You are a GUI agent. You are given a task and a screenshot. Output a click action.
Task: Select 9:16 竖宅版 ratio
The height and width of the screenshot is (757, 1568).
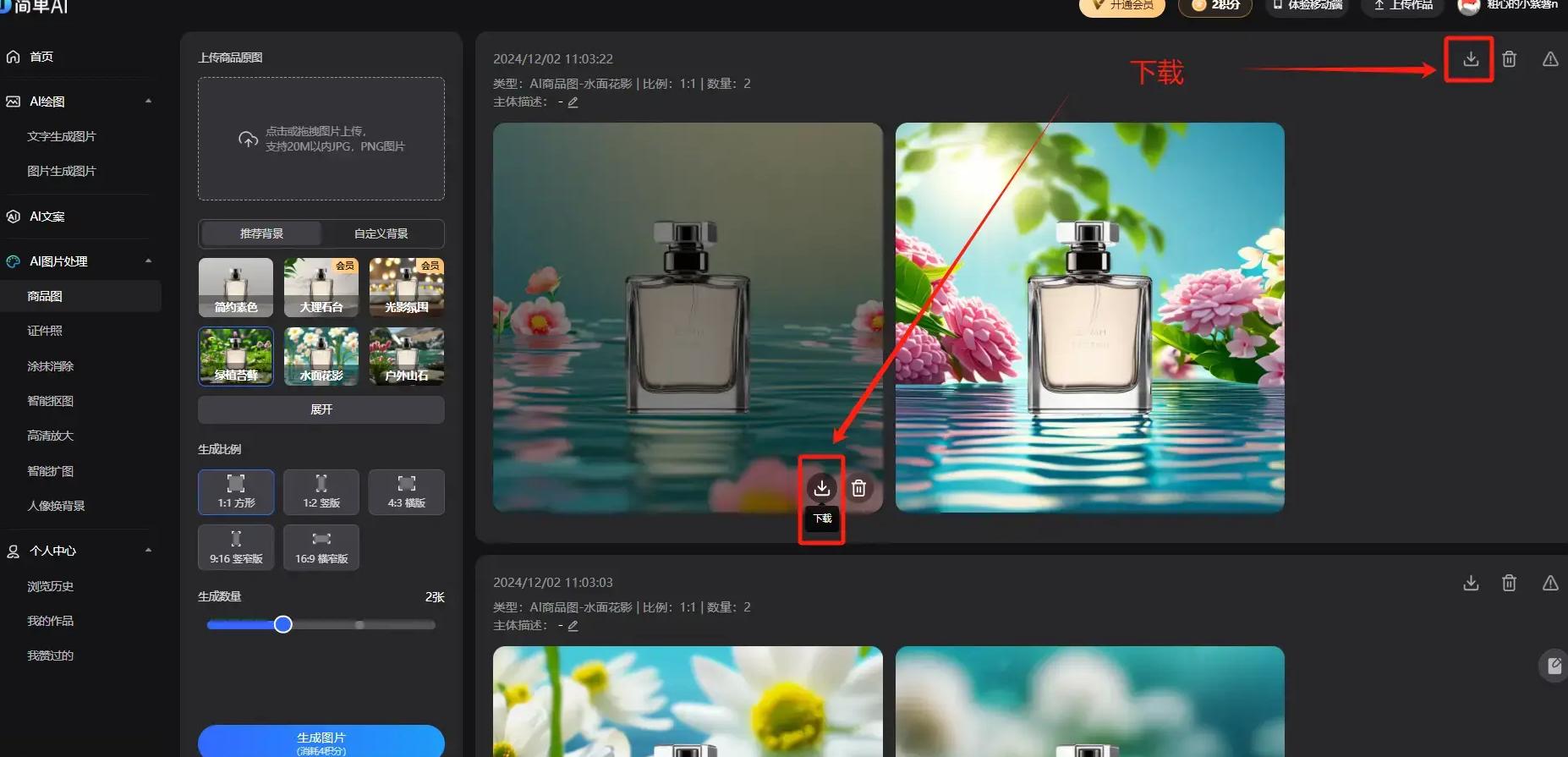[236, 547]
